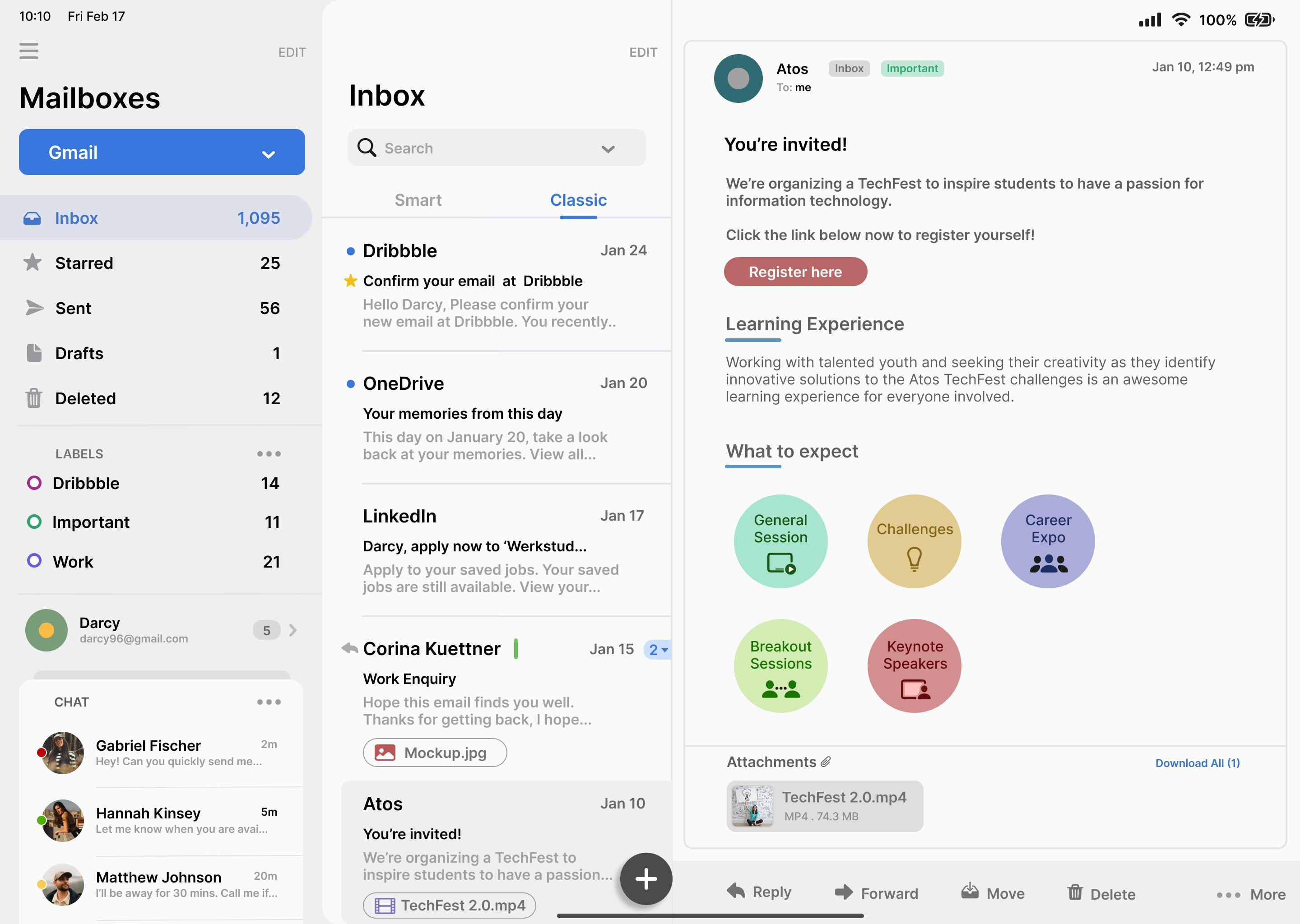This screenshot has width=1300, height=924.
Task: Mark the LinkedIn email as read via its indicator
Action: (350, 516)
